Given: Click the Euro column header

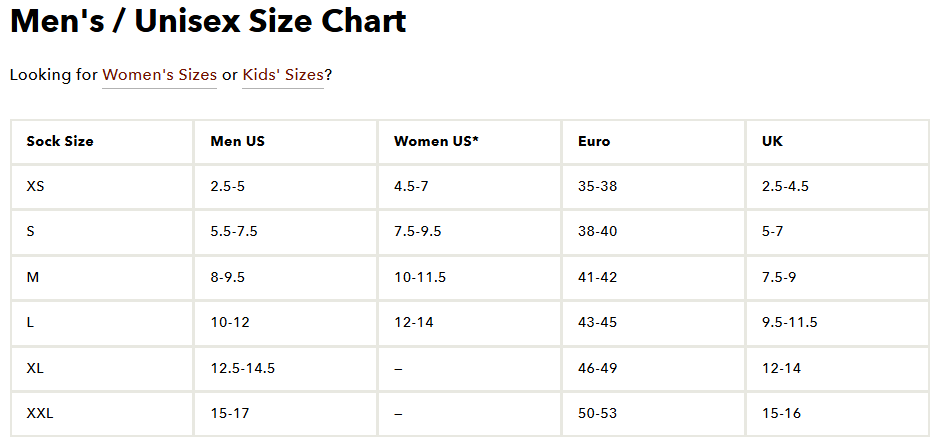Looking at the screenshot, I should pos(594,141).
